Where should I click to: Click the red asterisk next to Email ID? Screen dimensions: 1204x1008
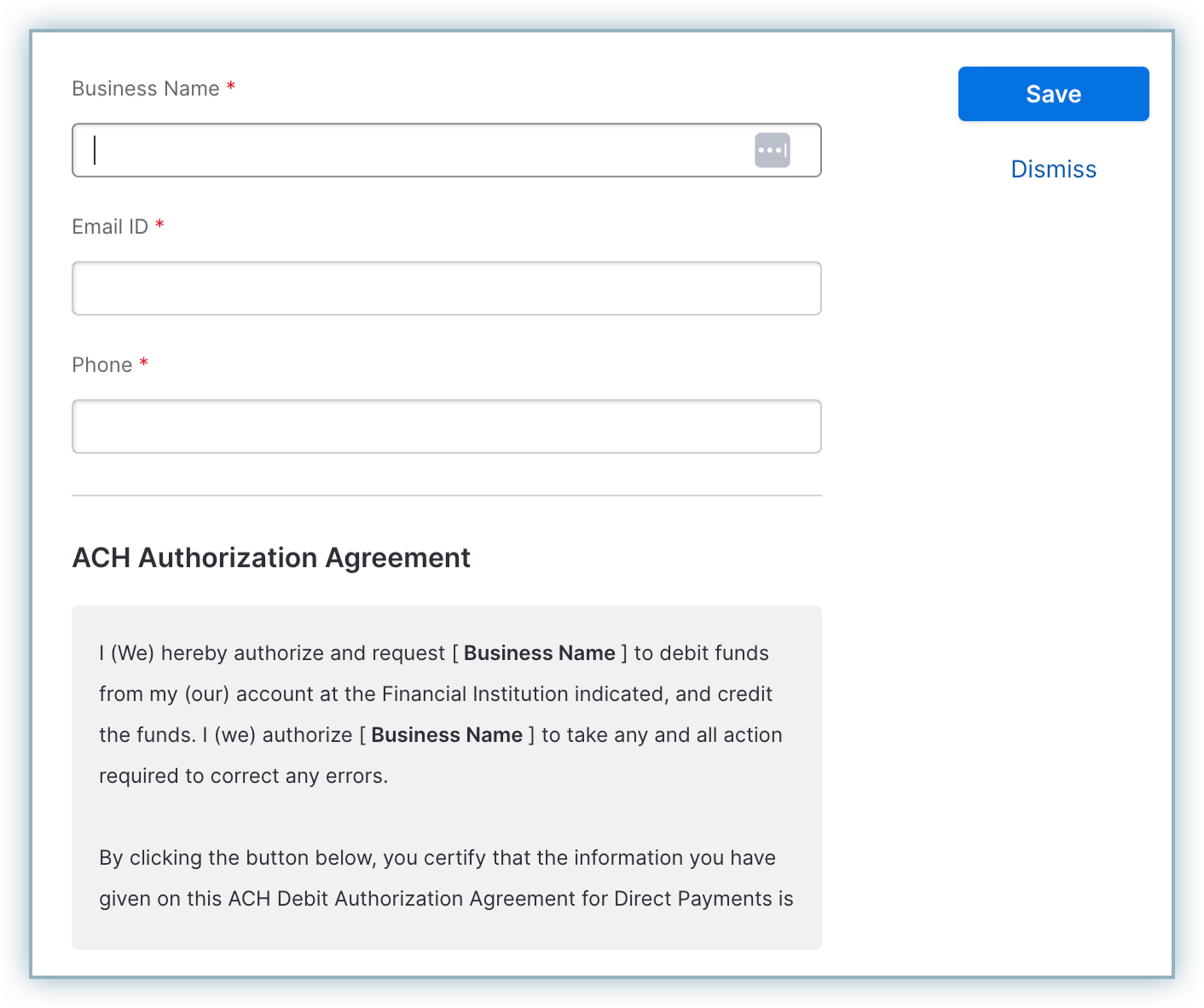pos(159,226)
